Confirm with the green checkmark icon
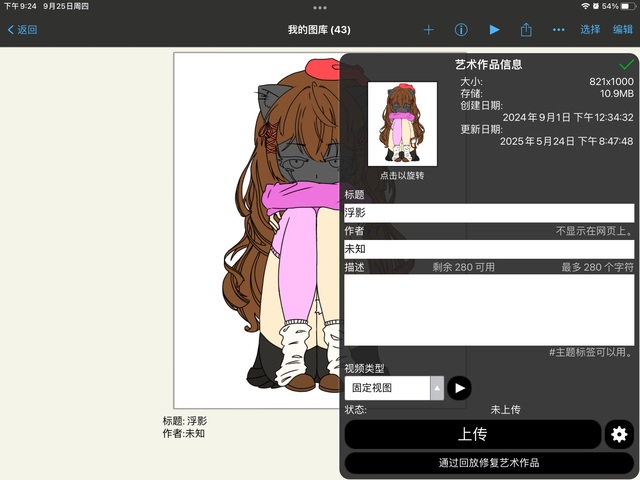640x480 pixels. pos(627,64)
